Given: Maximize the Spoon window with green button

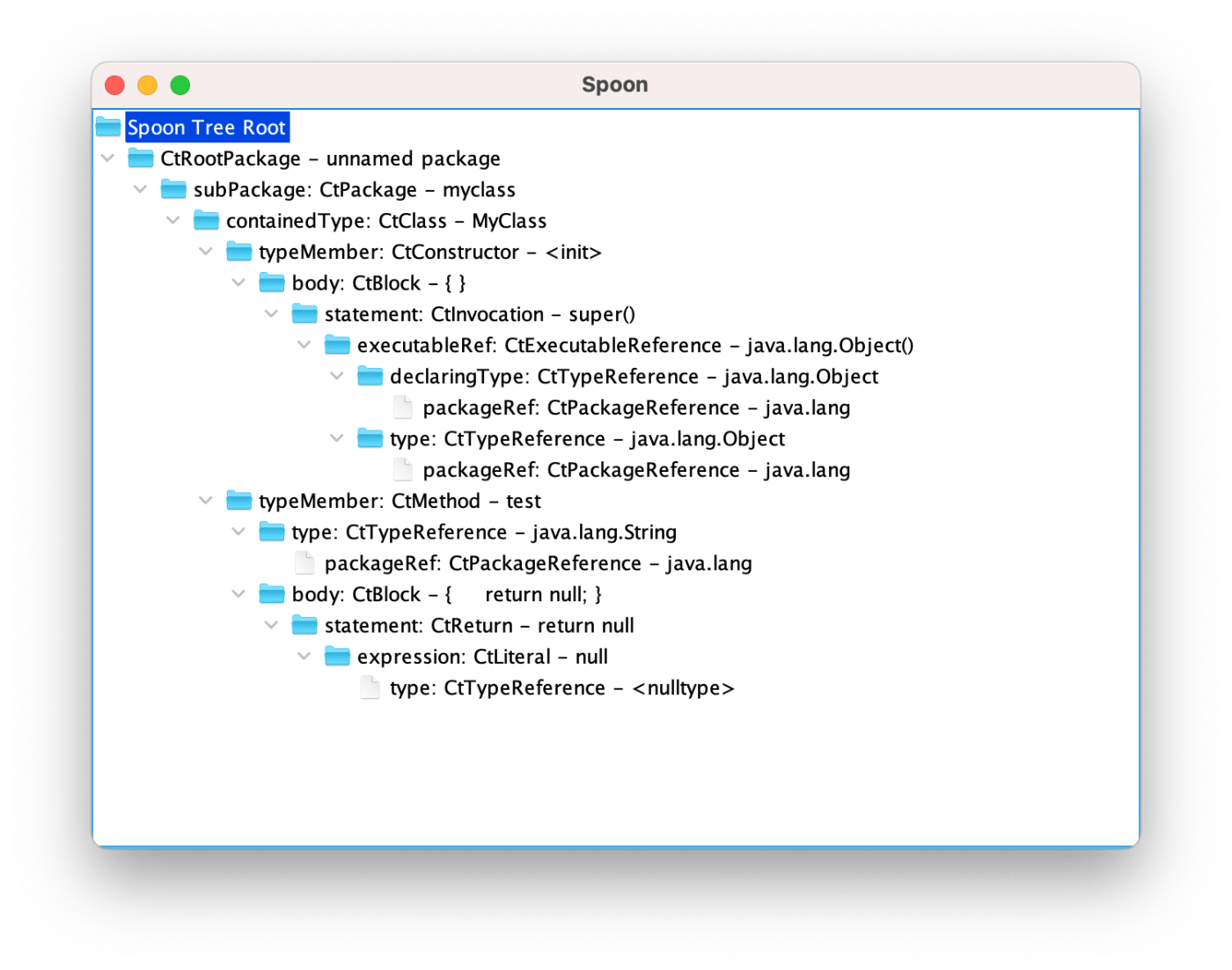Looking at the screenshot, I should 180,85.
